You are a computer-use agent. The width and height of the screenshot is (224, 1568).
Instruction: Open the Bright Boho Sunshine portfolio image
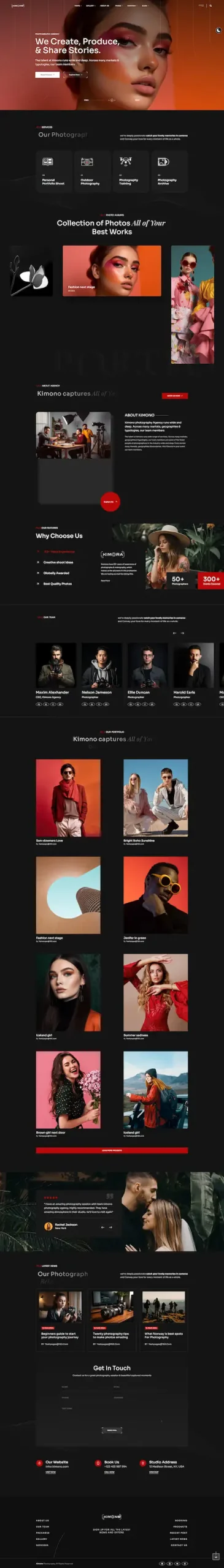coord(155,798)
